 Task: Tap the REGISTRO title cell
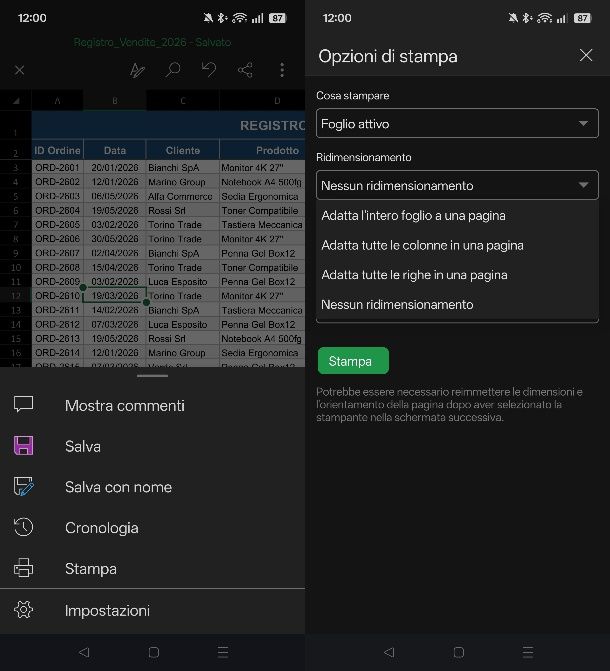point(168,125)
